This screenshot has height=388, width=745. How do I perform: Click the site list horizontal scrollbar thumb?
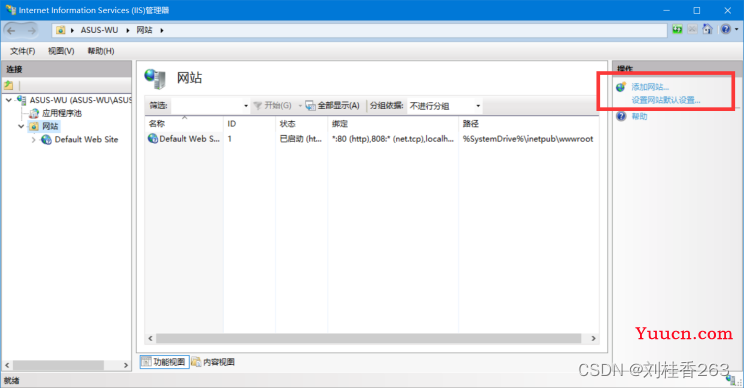click(368, 338)
